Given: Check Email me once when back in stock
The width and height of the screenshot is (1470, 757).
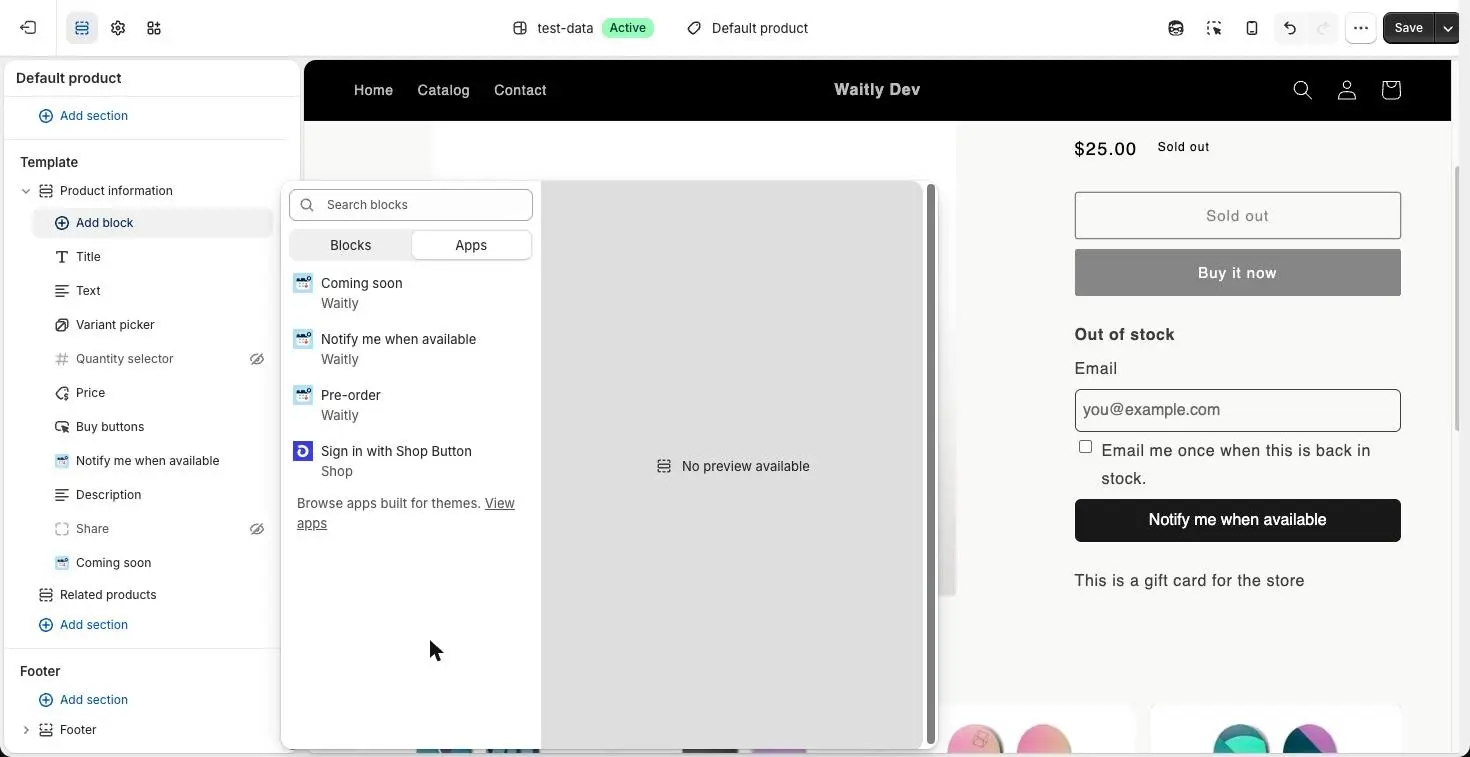Looking at the screenshot, I should (1085, 447).
